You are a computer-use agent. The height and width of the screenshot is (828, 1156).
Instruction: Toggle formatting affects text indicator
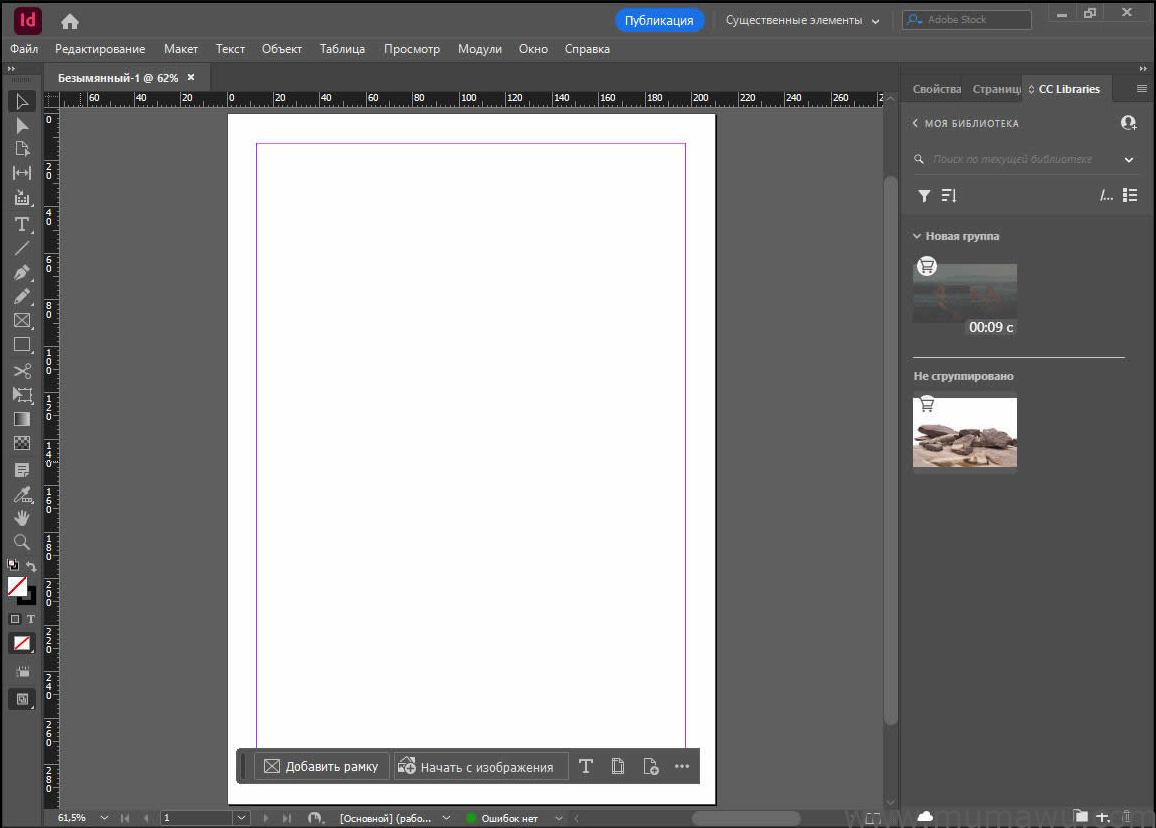31,618
